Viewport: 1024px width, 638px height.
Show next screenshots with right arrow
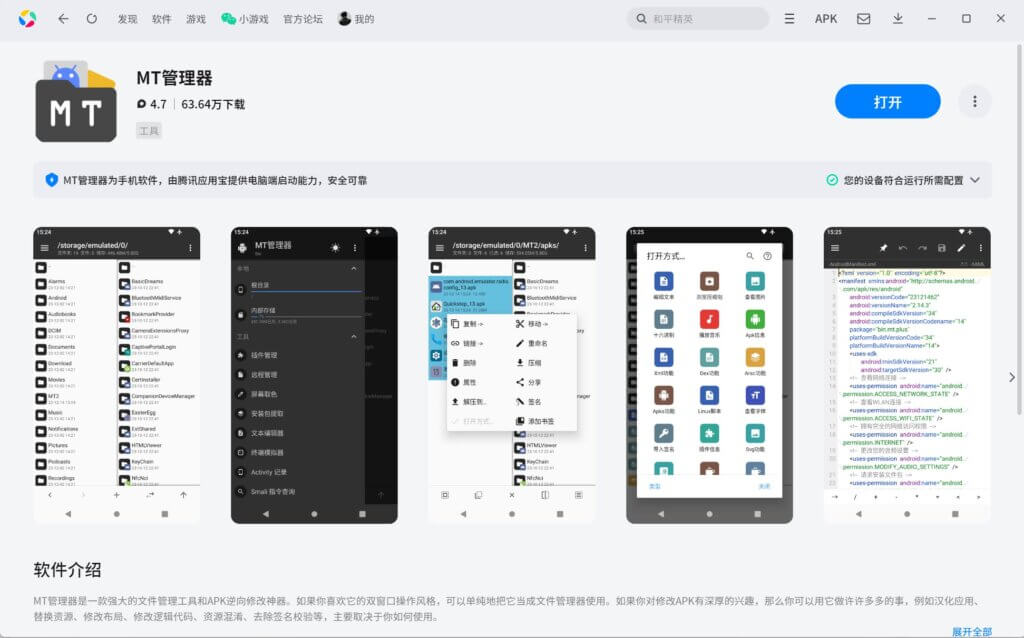(x=1011, y=377)
